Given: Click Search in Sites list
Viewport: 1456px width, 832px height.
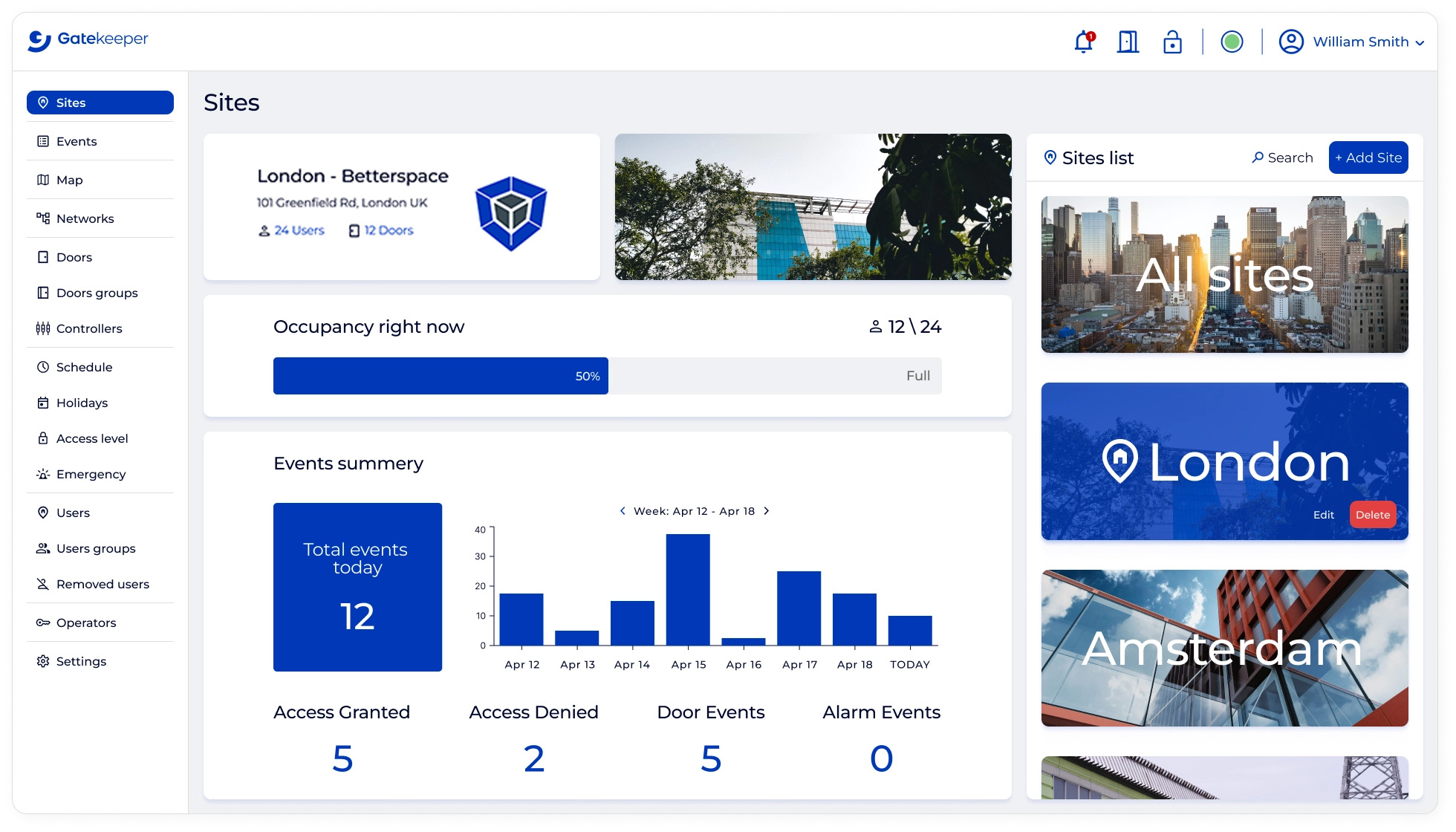Looking at the screenshot, I should click(1282, 157).
